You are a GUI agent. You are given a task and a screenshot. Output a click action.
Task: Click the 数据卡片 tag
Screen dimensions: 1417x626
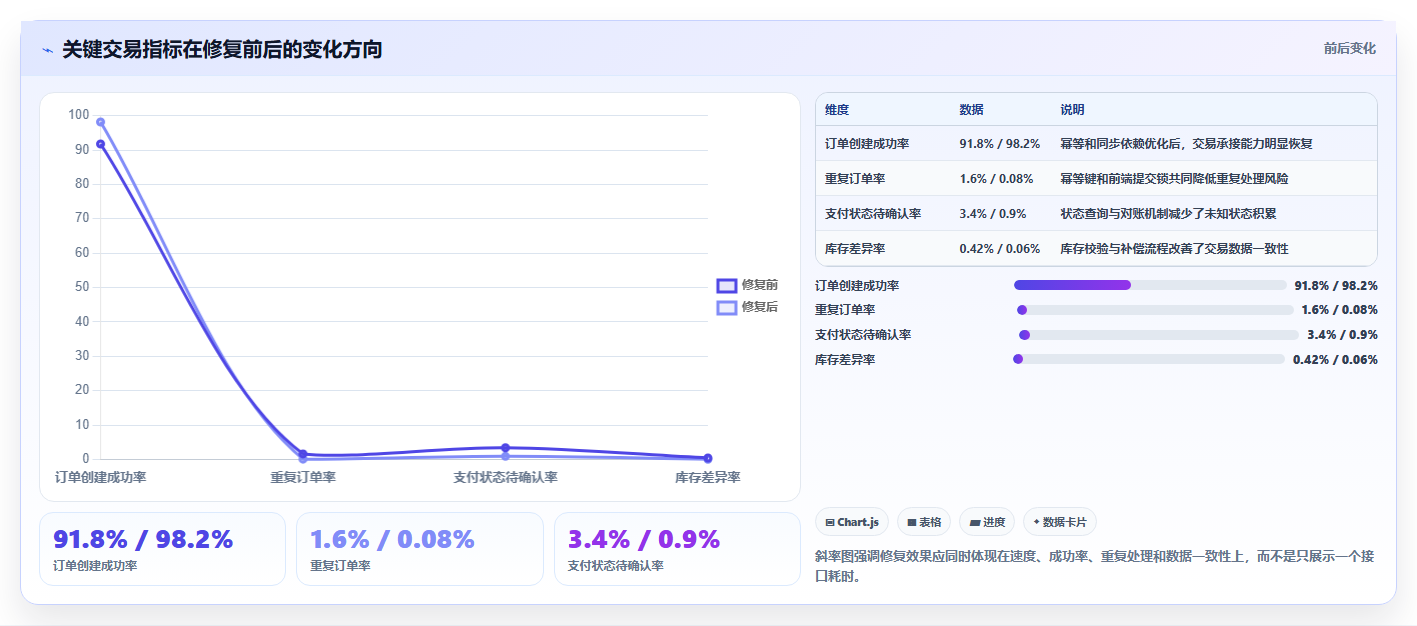click(1060, 522)
